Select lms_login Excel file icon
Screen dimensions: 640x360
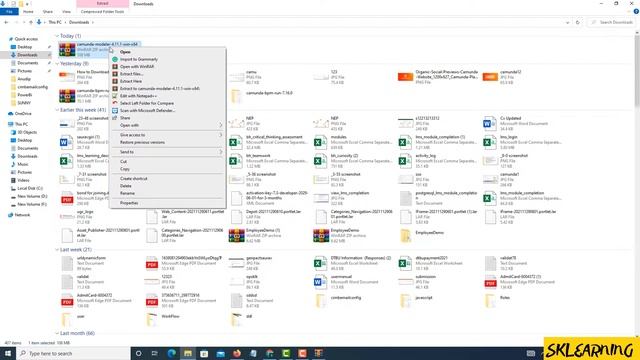coord(489,142)
